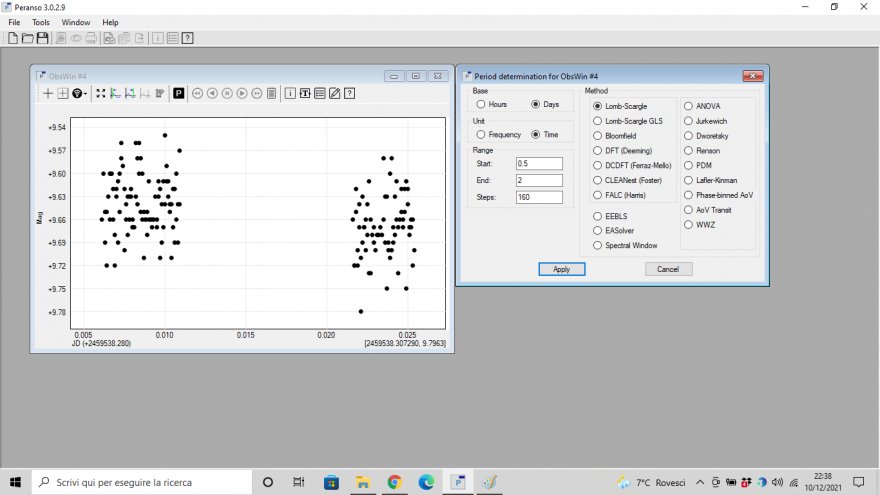
Task: Cancel the period determination dialog
Action: [668, 269]
